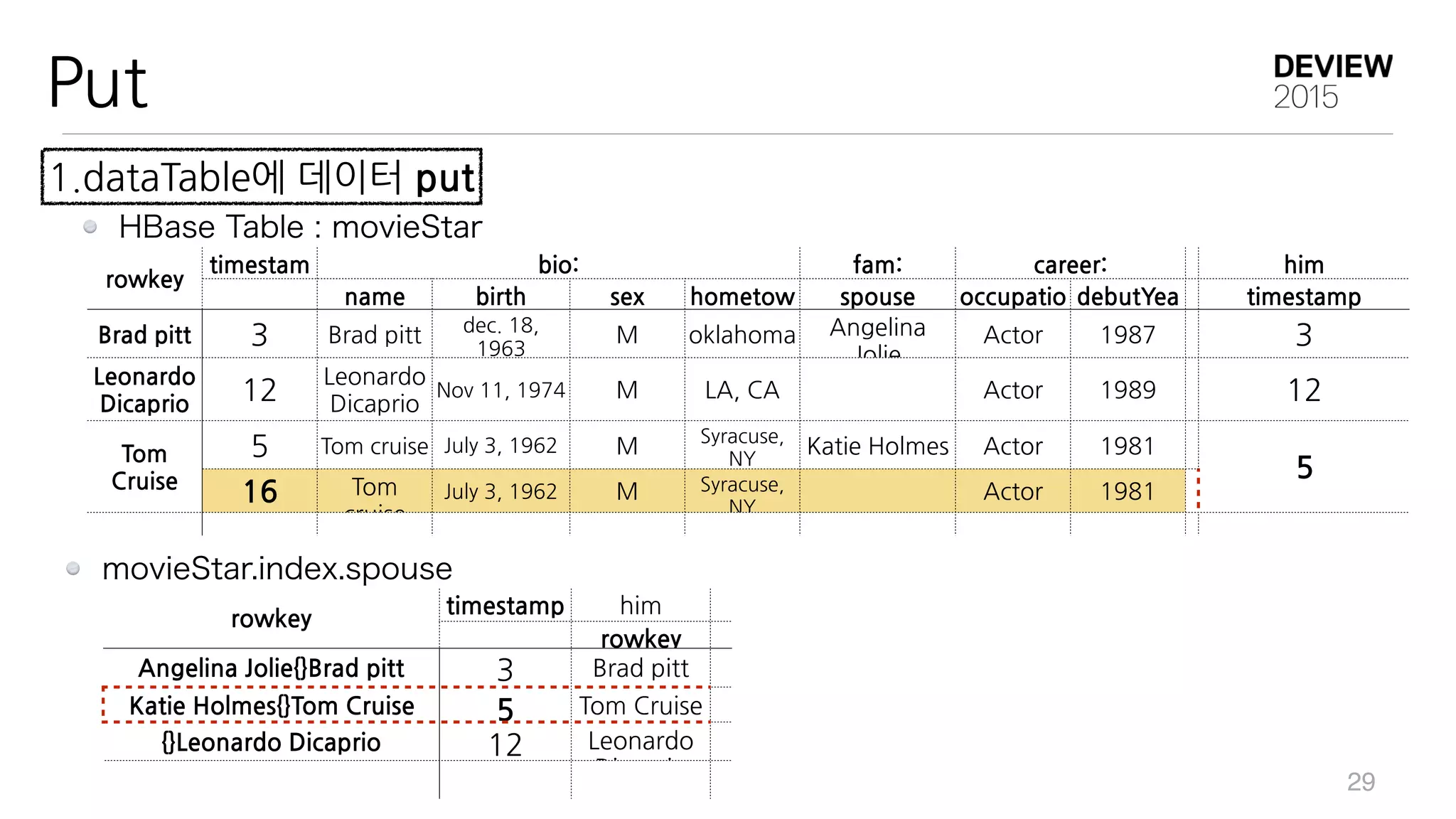Viewport: 1456px width, 819px height.
Task: Click the highlighted timestamp 16 cell
Action: tap(259, 491)
